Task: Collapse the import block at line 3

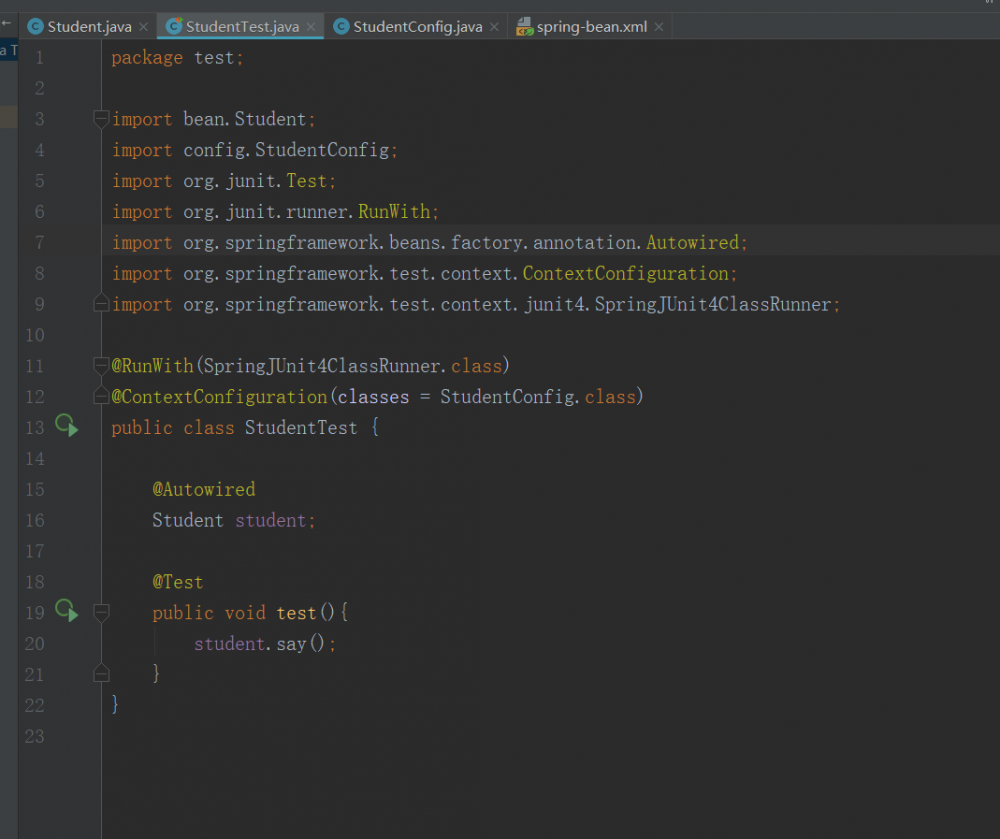Action: pyautogui.click(x=100, y=119)
